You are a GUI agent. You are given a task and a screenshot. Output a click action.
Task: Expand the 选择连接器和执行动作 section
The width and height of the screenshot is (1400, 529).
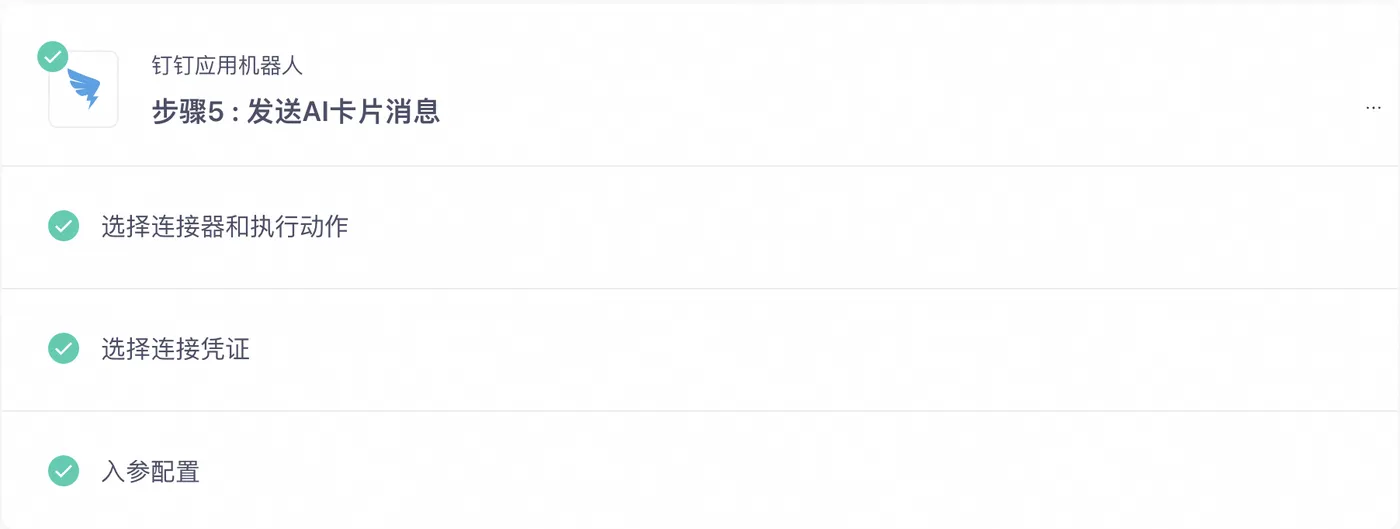click(700, 227)
